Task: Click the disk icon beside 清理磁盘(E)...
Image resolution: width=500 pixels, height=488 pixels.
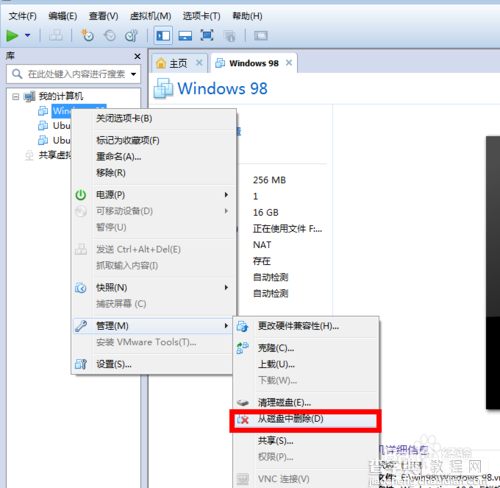Action: click(243, 403)
